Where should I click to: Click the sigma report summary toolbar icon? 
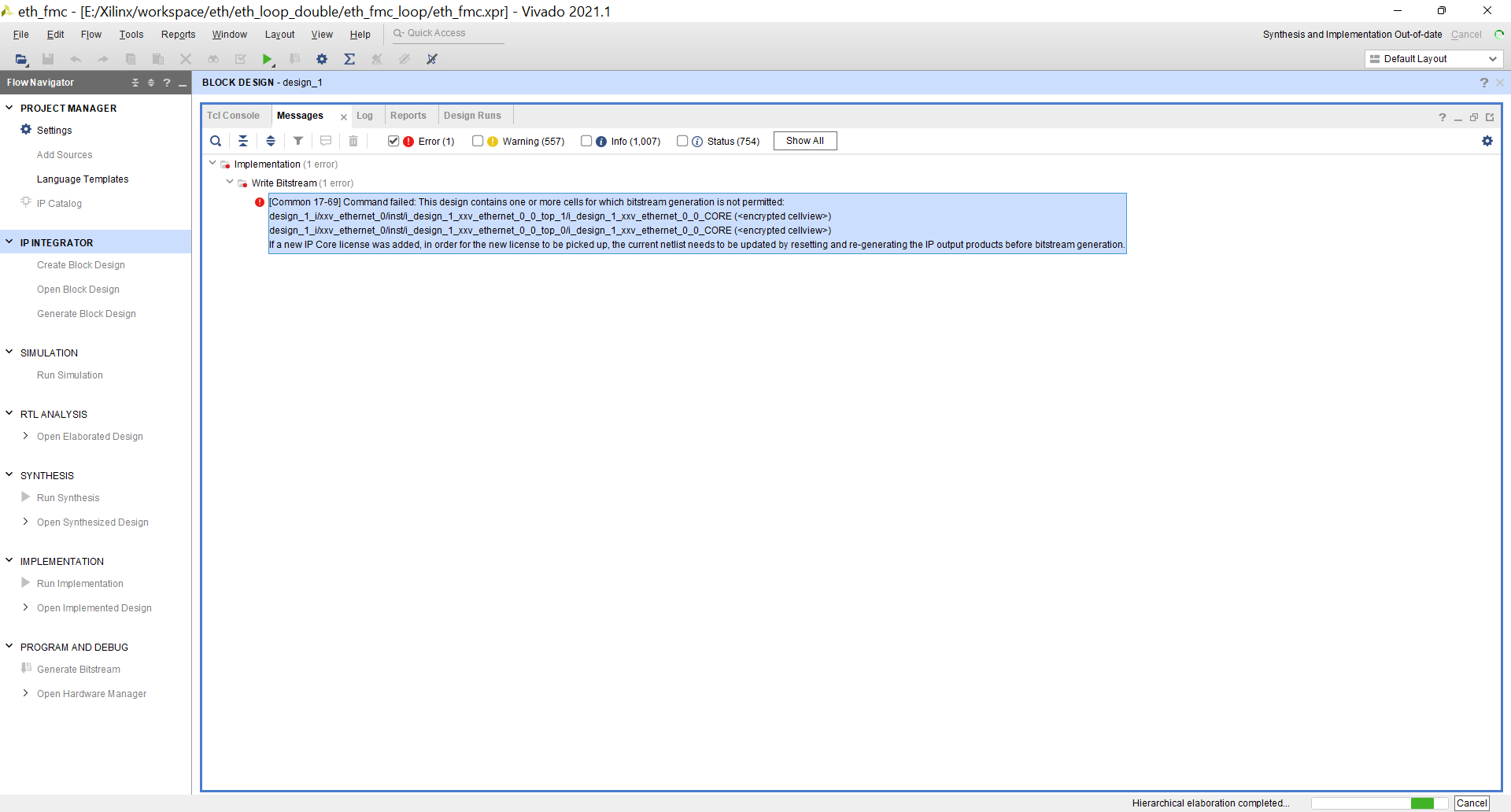[349, 59]
